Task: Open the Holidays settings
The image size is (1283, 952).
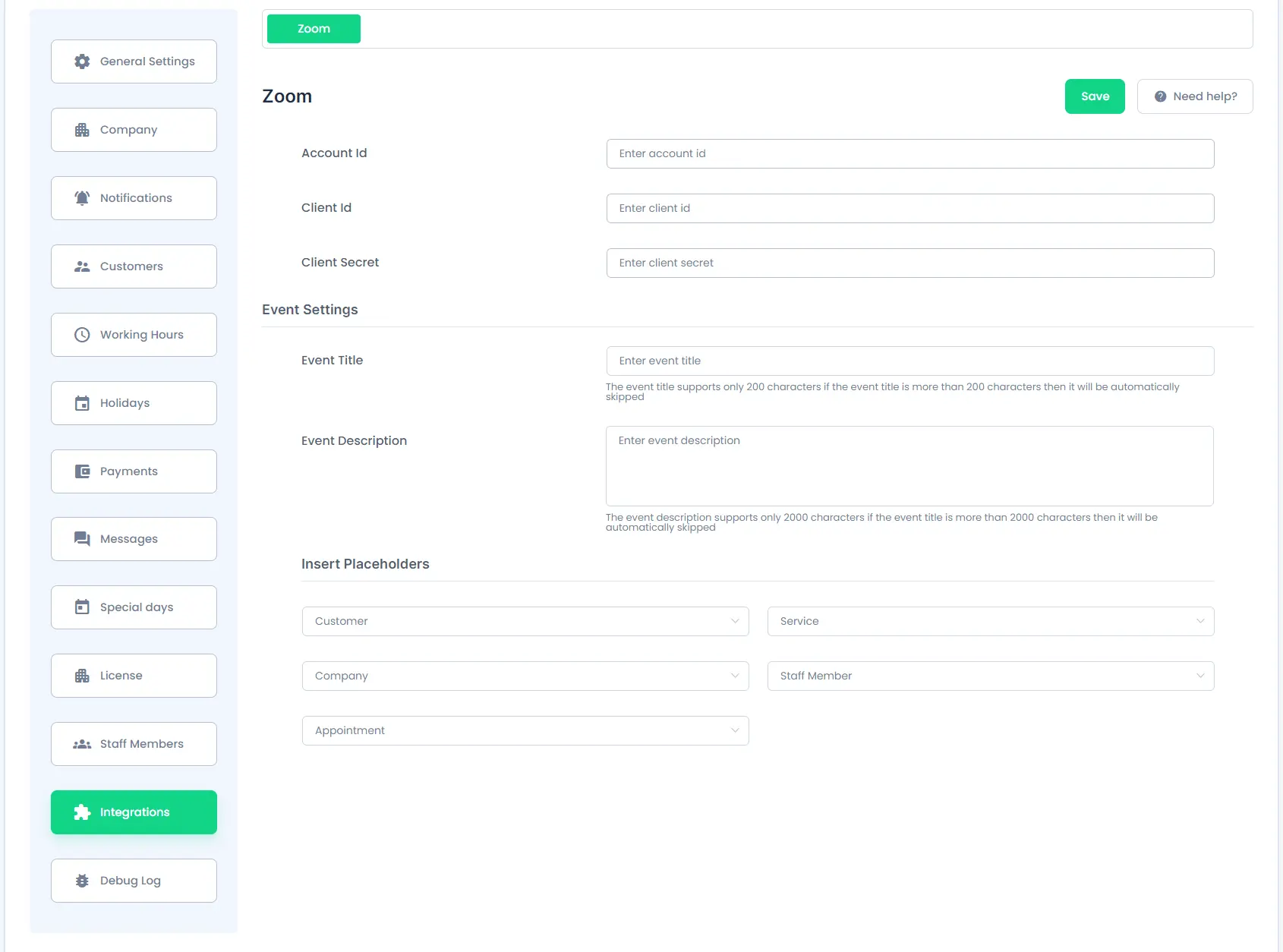Action: (x=134, y=403)
